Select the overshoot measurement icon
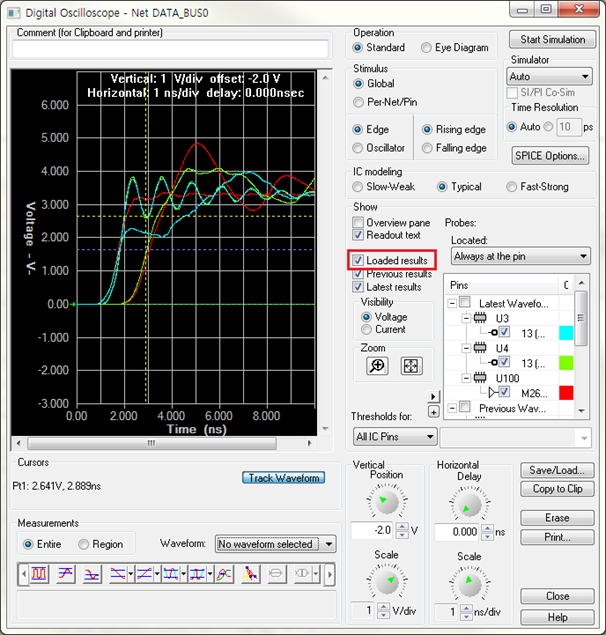This screenshot has width=606, height=635. click(66, 574)
